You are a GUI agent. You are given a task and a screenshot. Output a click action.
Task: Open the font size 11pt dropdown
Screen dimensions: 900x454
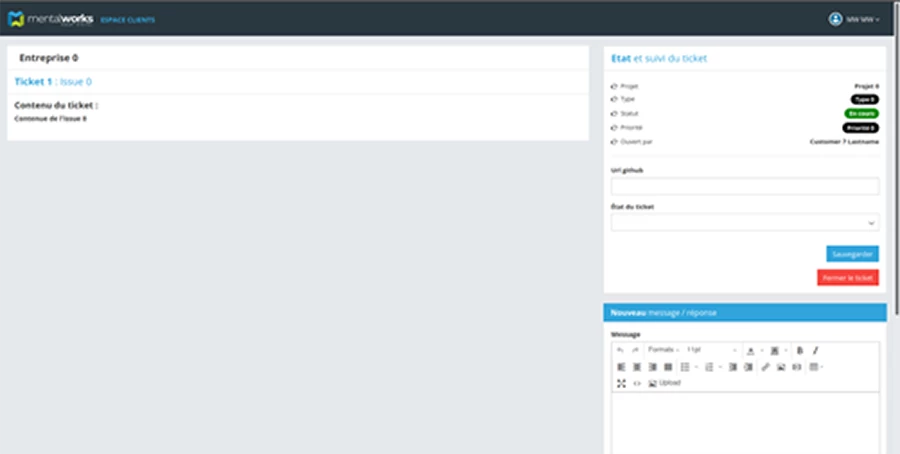click(711, 350)
